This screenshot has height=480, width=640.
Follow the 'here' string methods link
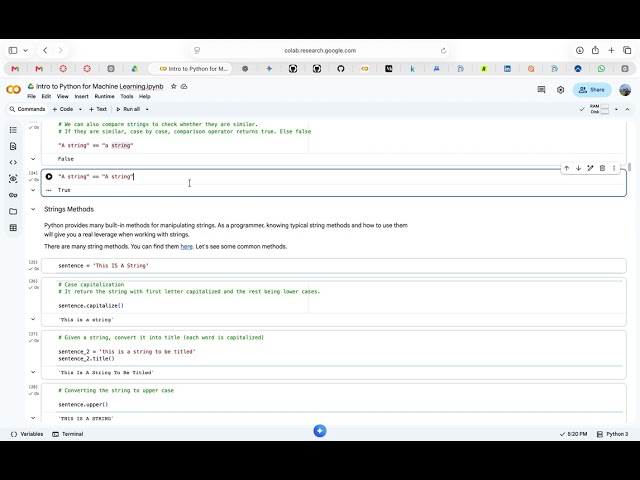click(x=187, y=247)
